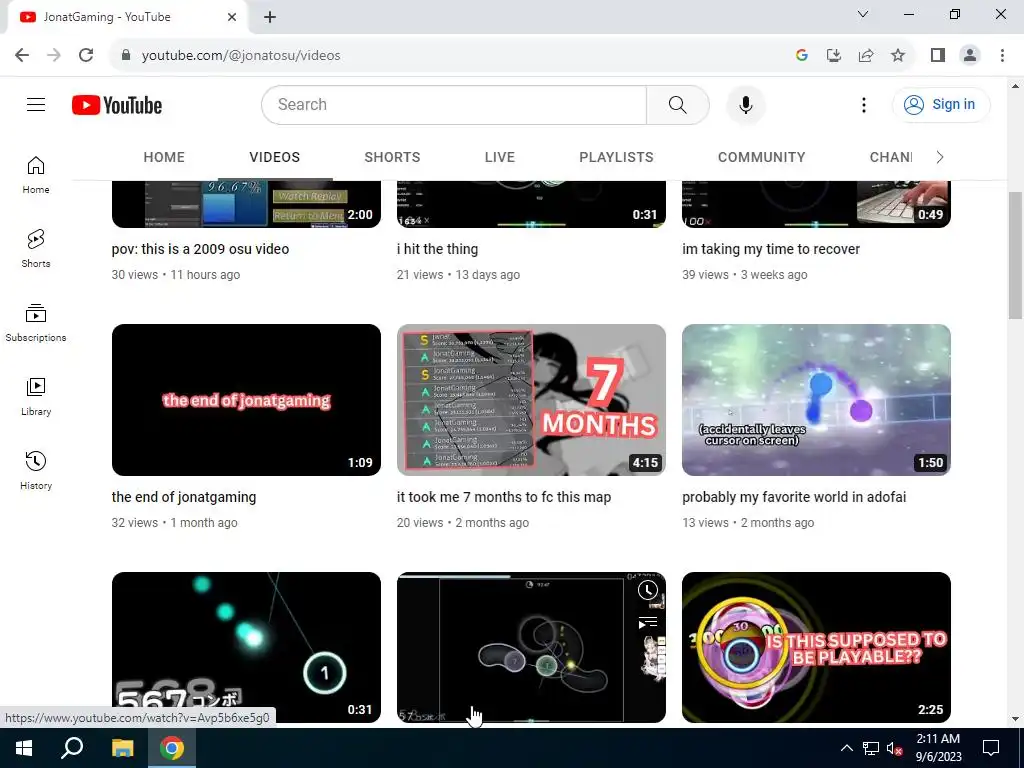Open the notification center icon
Screen dimensions: 1024x768
pyautogui.click(x=991, y=748)
